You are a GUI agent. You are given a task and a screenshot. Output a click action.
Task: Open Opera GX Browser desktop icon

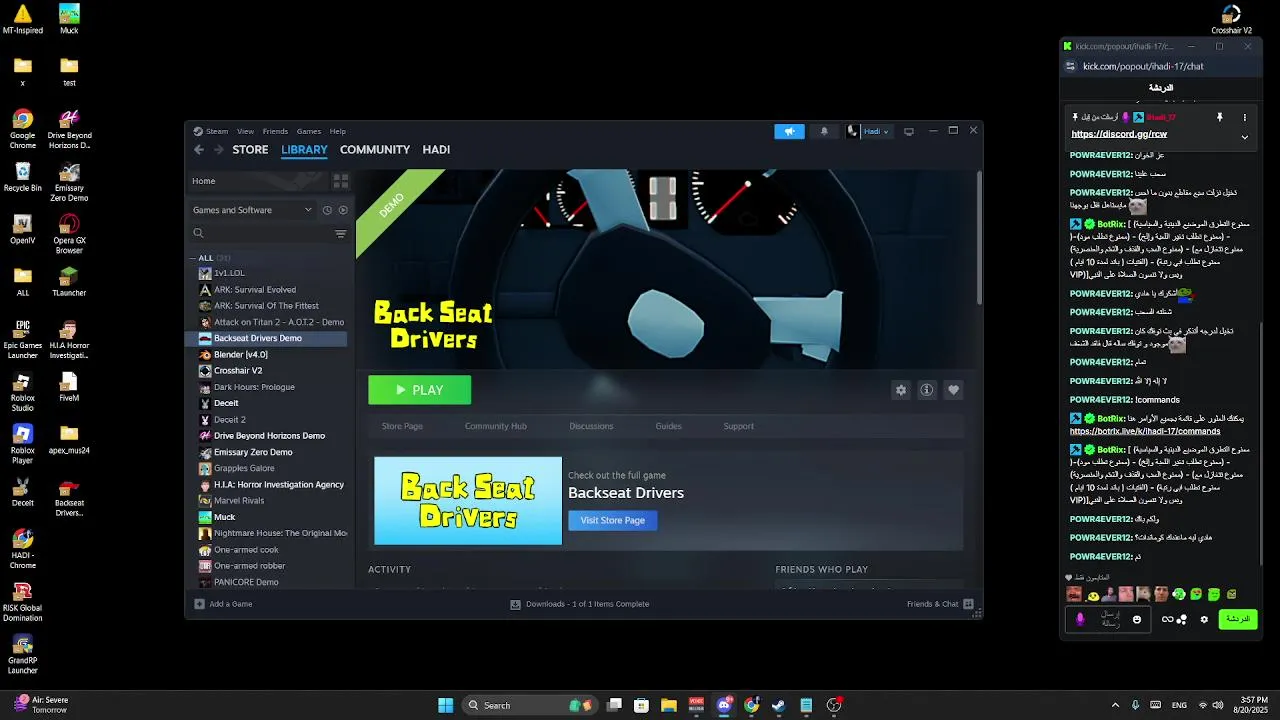click(x=69, y=235)
